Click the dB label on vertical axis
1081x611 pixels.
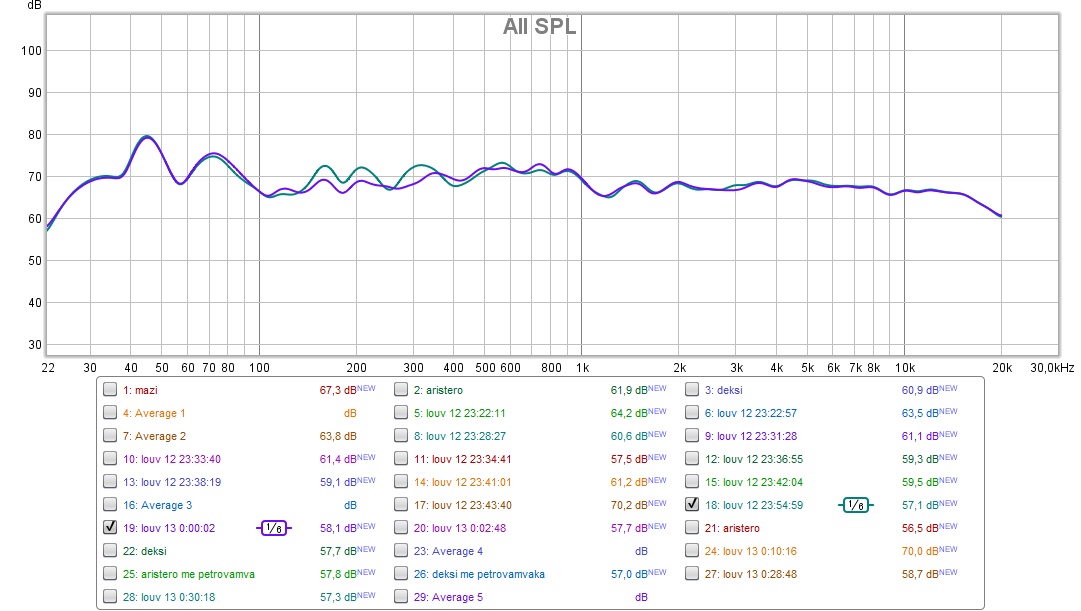(x=34, y=6)
